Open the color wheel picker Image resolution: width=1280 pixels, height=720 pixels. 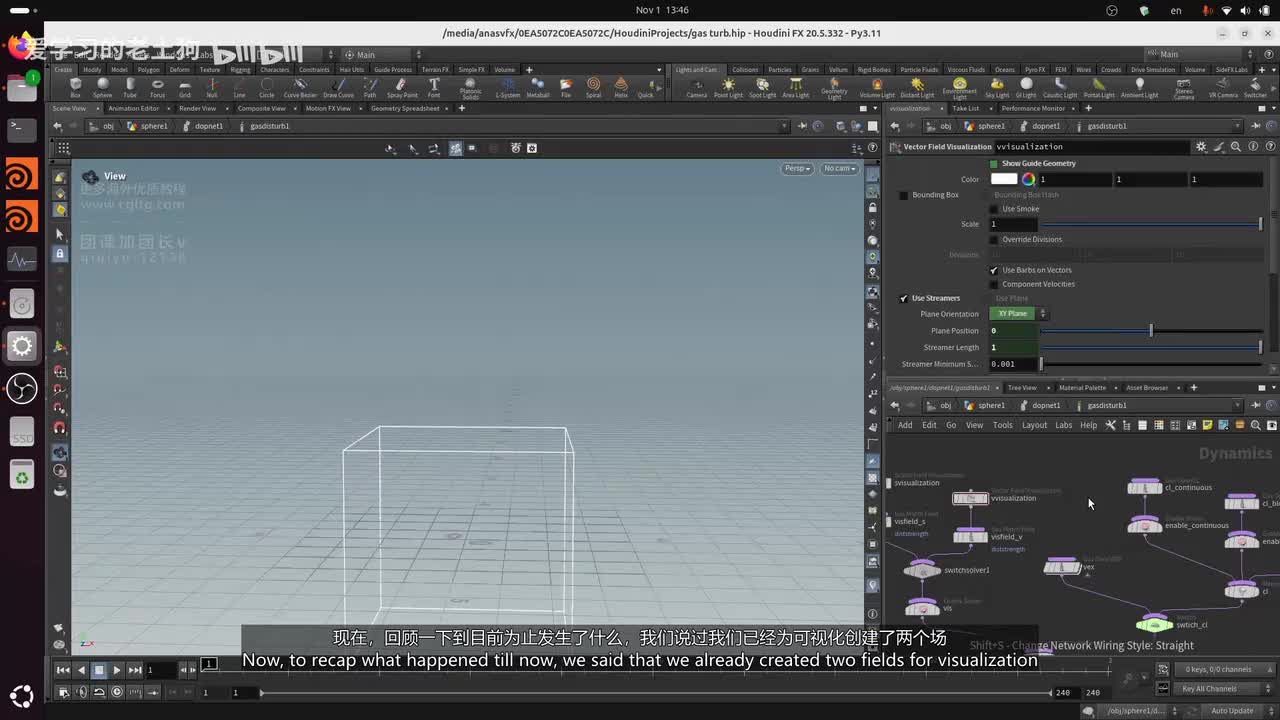[x=1028, y=180]
